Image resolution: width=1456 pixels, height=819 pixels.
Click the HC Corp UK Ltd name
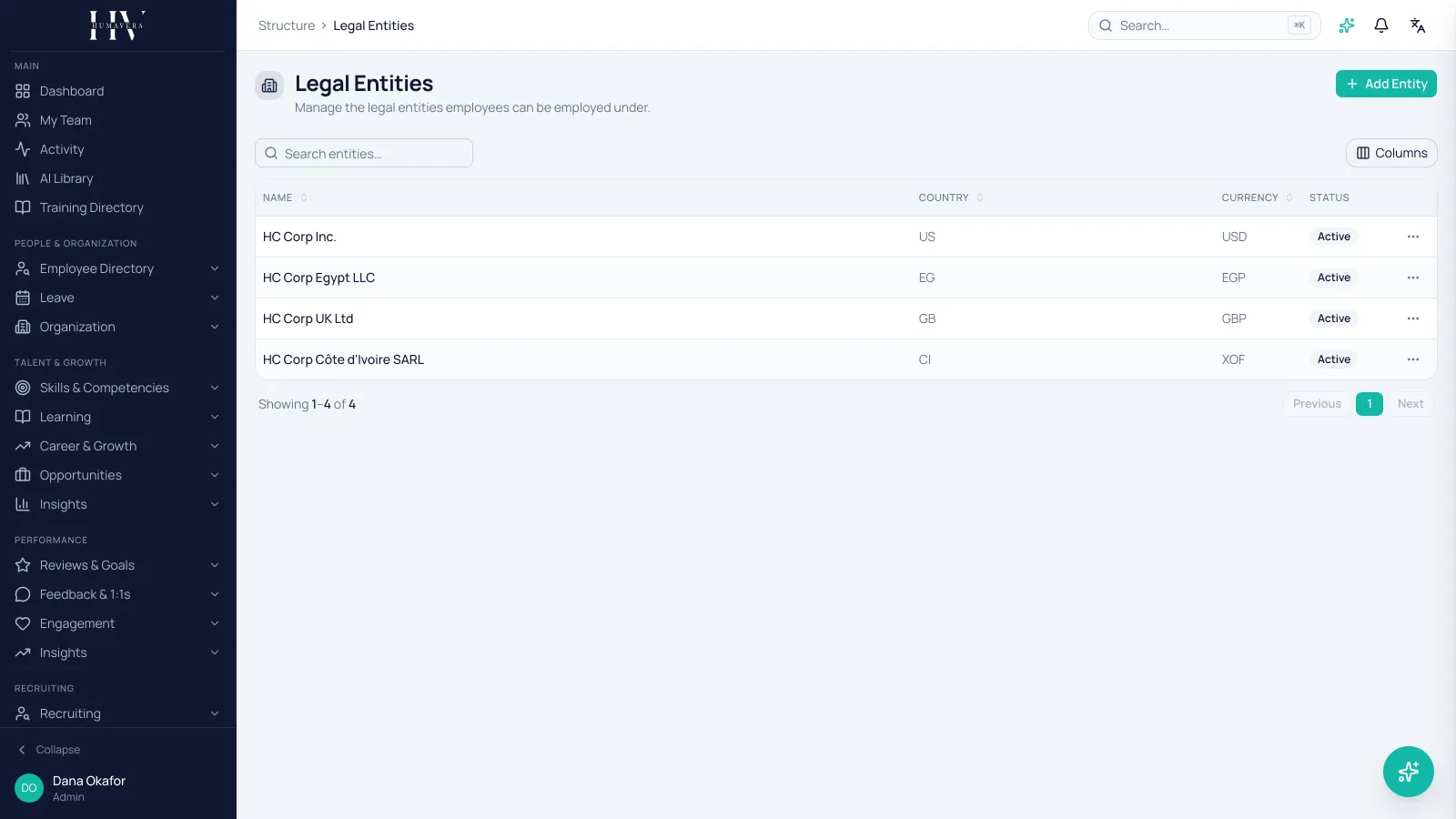pyautogui.click(x=308, y=318)
